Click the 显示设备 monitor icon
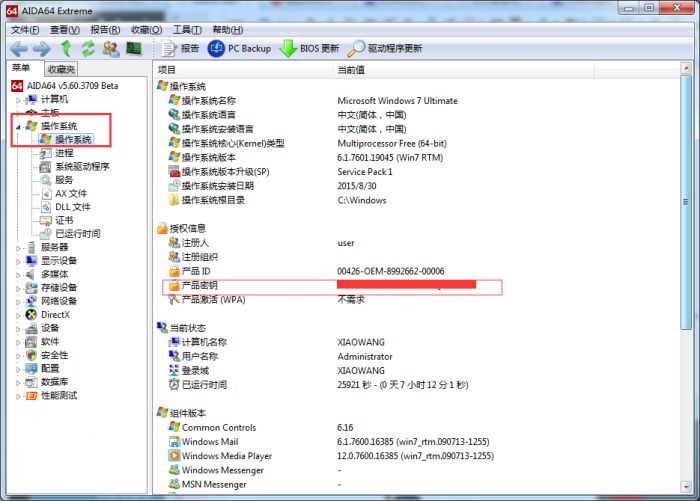700x501 pixels. tap(31, 260)
